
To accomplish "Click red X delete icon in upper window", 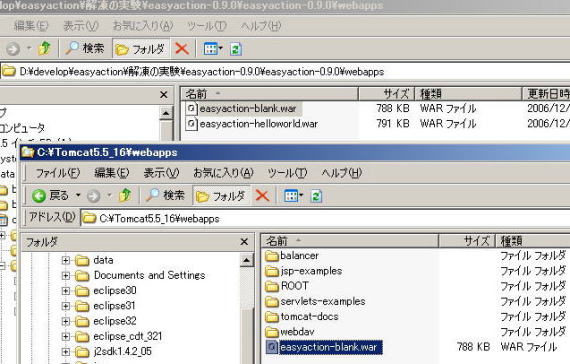I will 182,48.
